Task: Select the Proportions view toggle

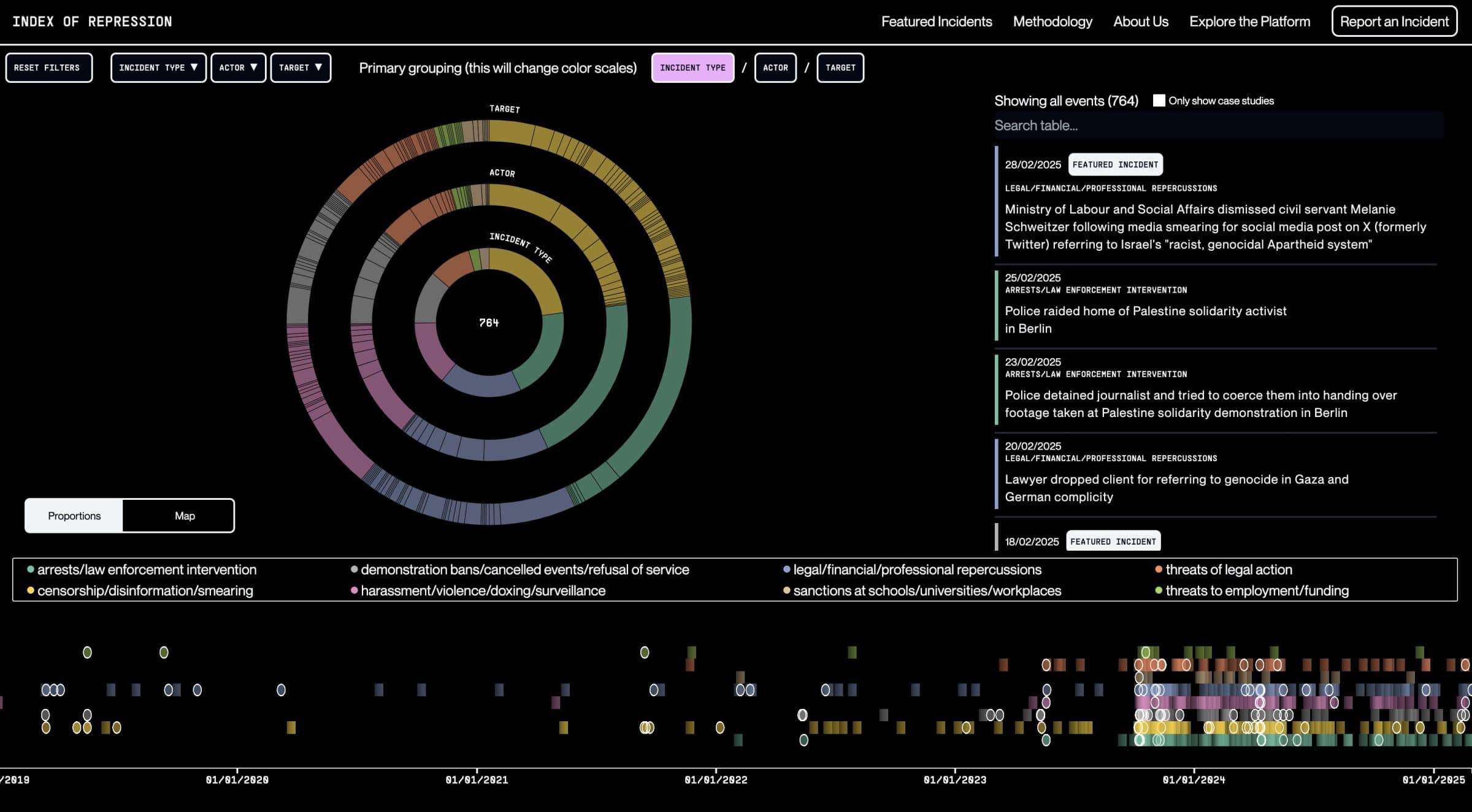Action: (x=74, y=516)
